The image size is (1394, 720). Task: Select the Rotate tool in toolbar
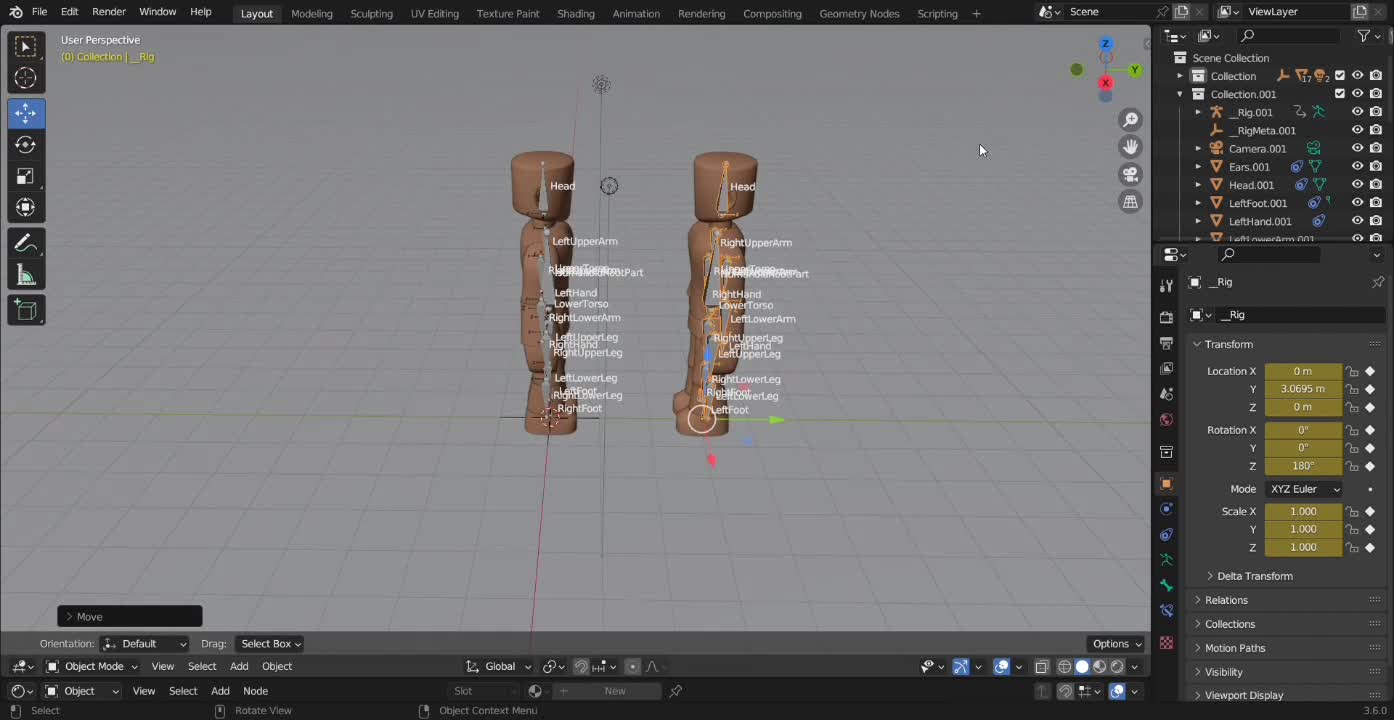pyautogui.click(x=26, y=145)
